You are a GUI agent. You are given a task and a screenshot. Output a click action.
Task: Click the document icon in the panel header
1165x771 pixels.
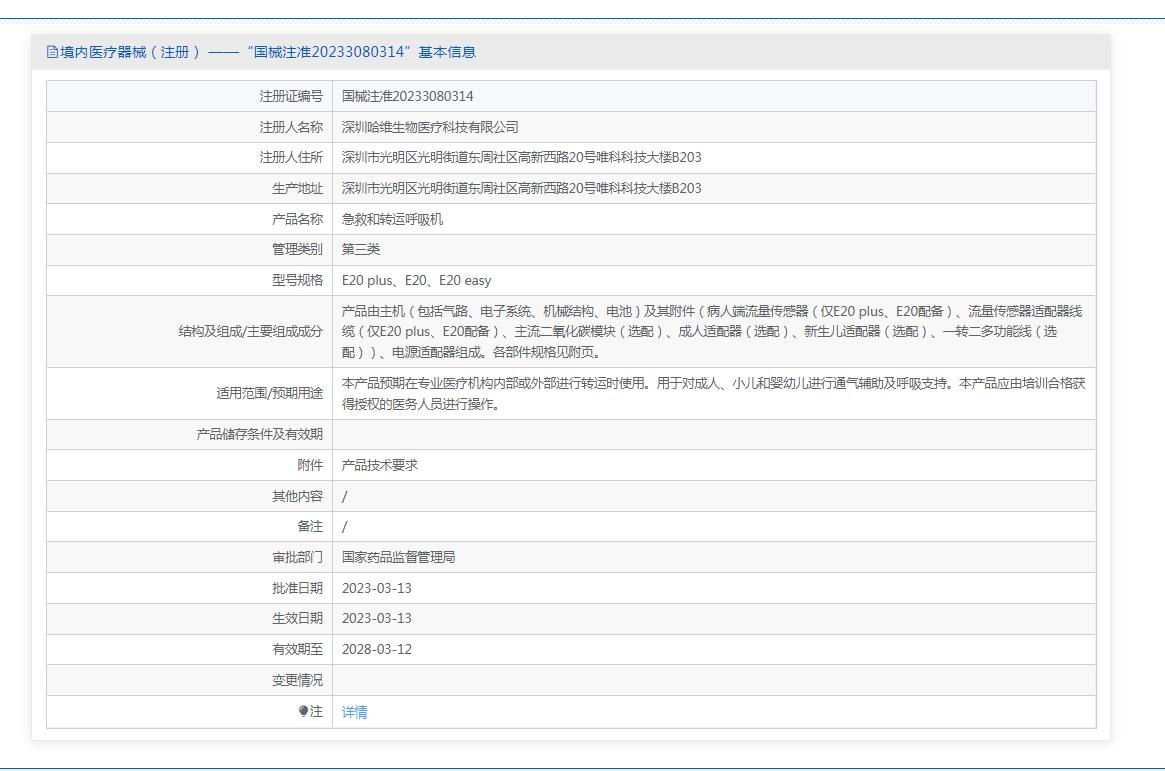pos(52,52)
